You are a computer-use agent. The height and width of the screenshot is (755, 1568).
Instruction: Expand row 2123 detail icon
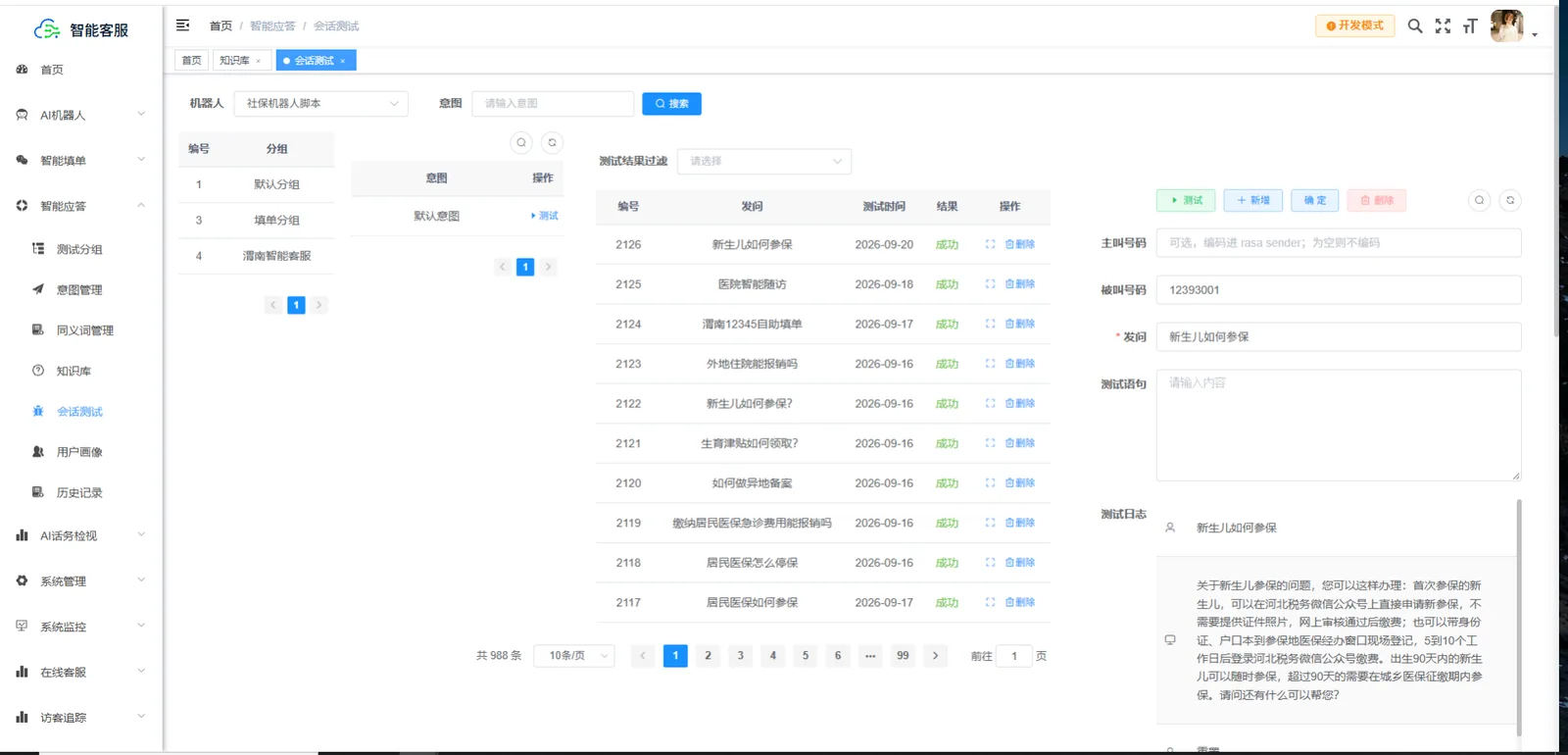990,364
